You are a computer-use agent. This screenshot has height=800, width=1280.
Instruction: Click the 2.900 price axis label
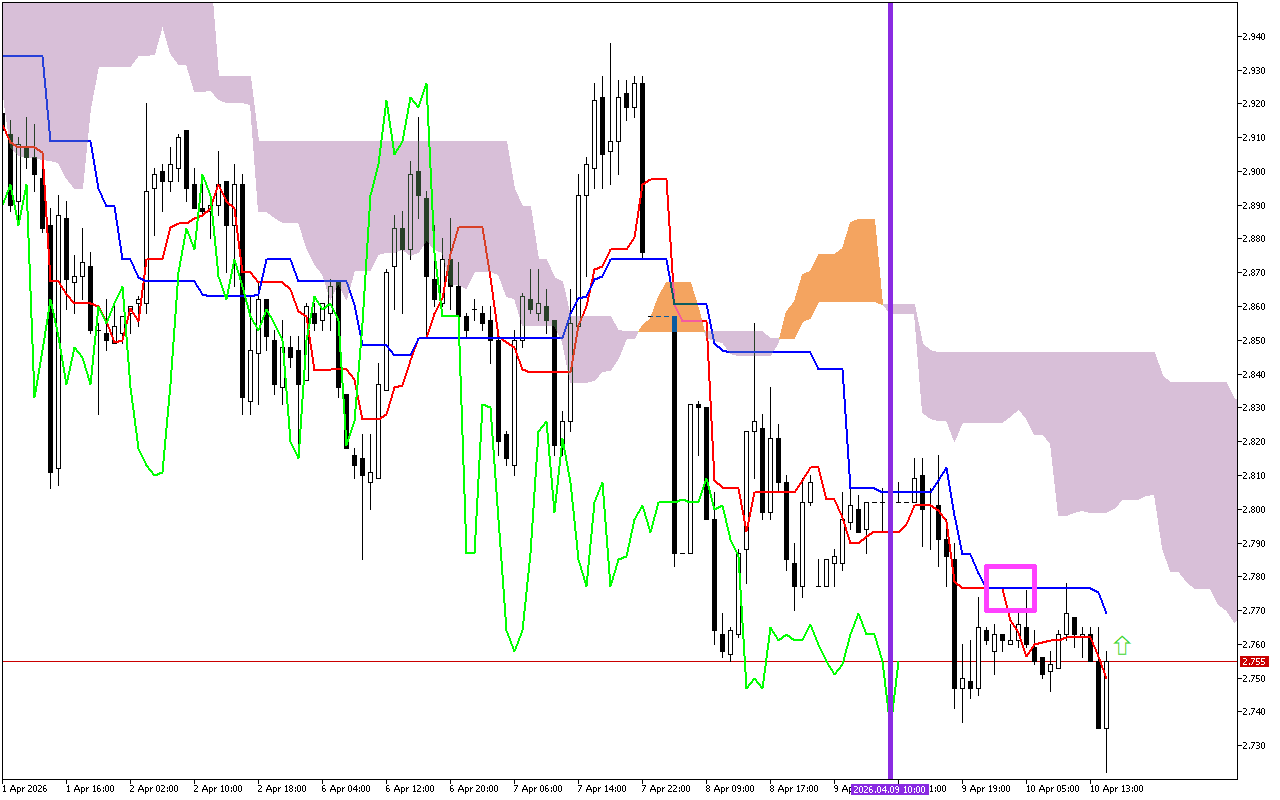(1254, 172)
